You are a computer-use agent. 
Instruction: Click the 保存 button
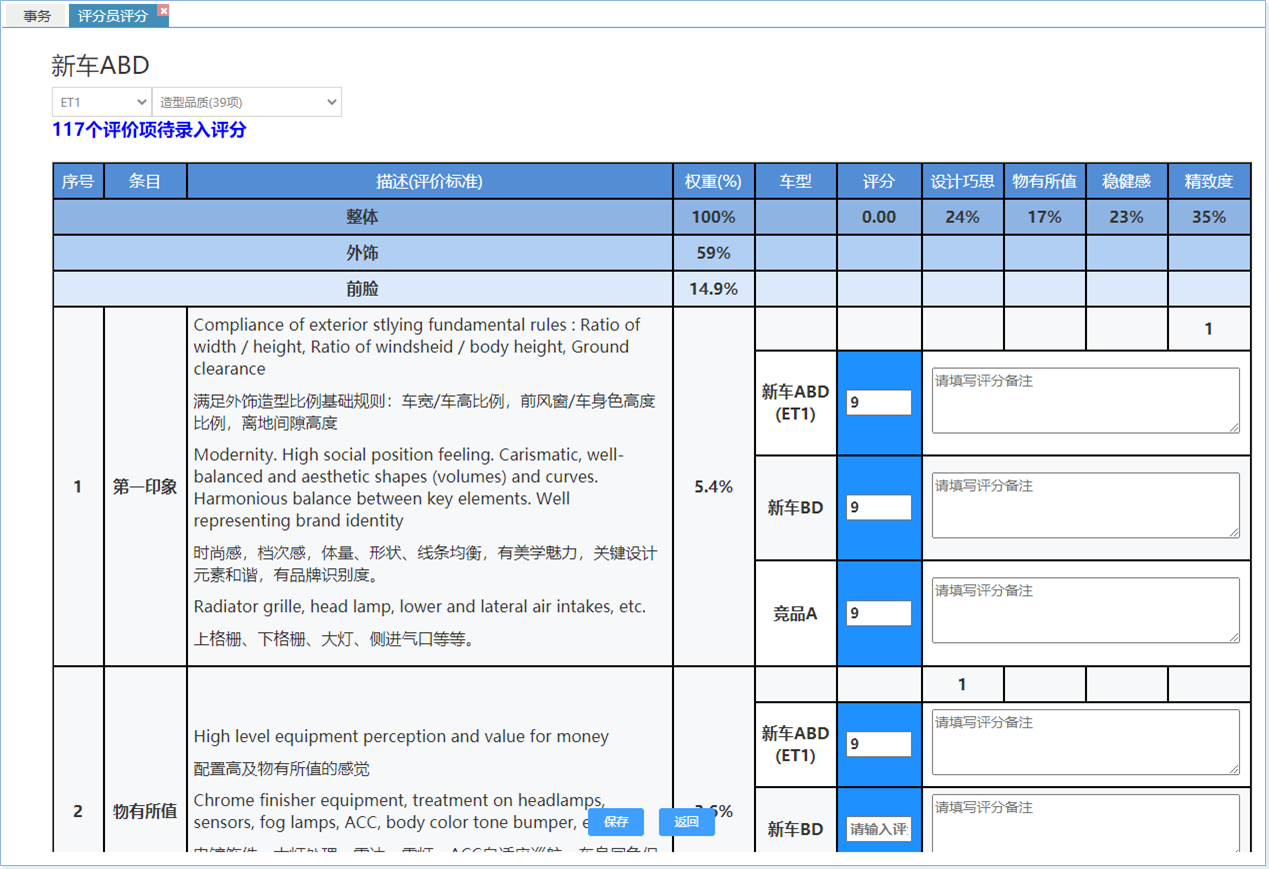coord(616,822)
